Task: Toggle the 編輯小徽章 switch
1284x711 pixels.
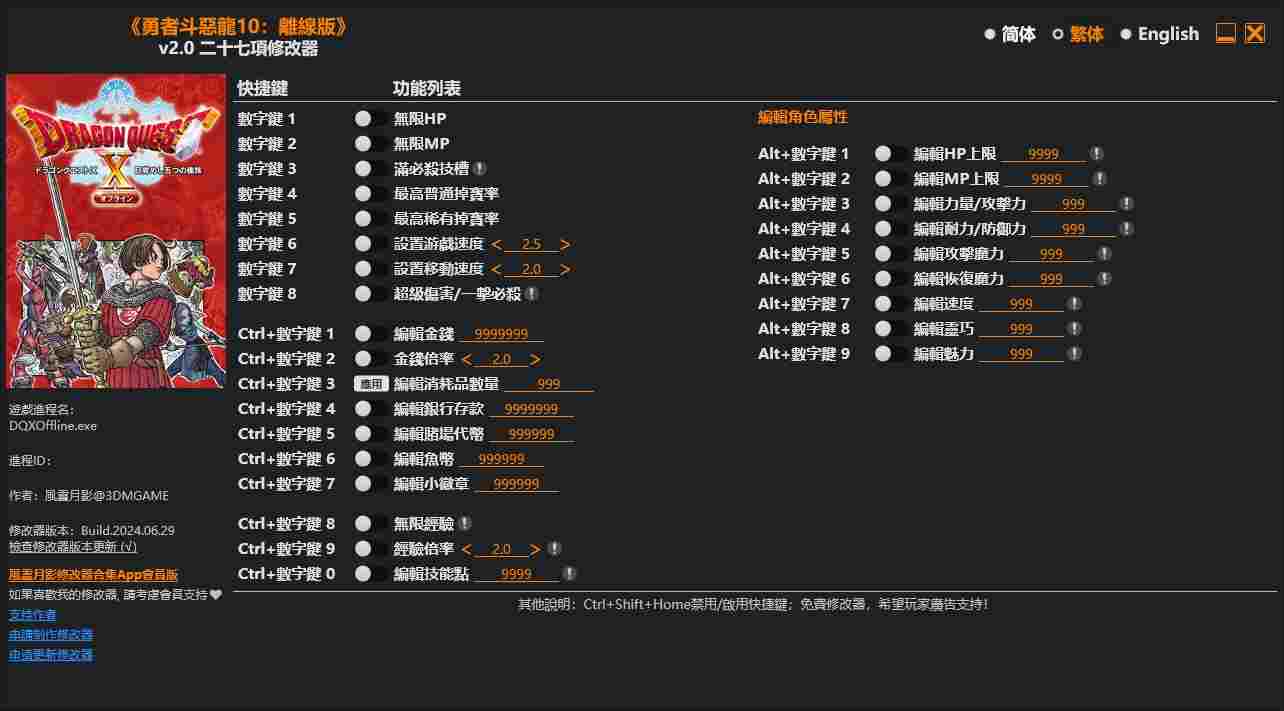Action: pyautogui.click(x=371, y=484)
